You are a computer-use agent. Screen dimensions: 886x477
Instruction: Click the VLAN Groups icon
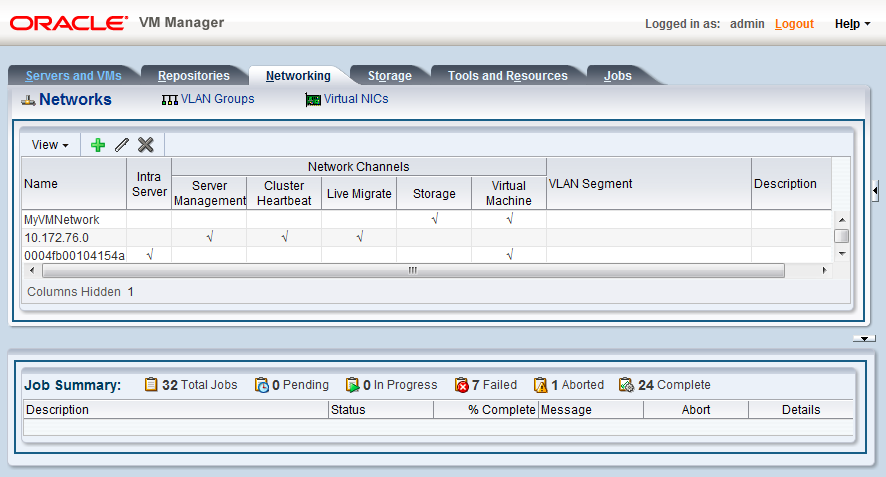[170, 100]
